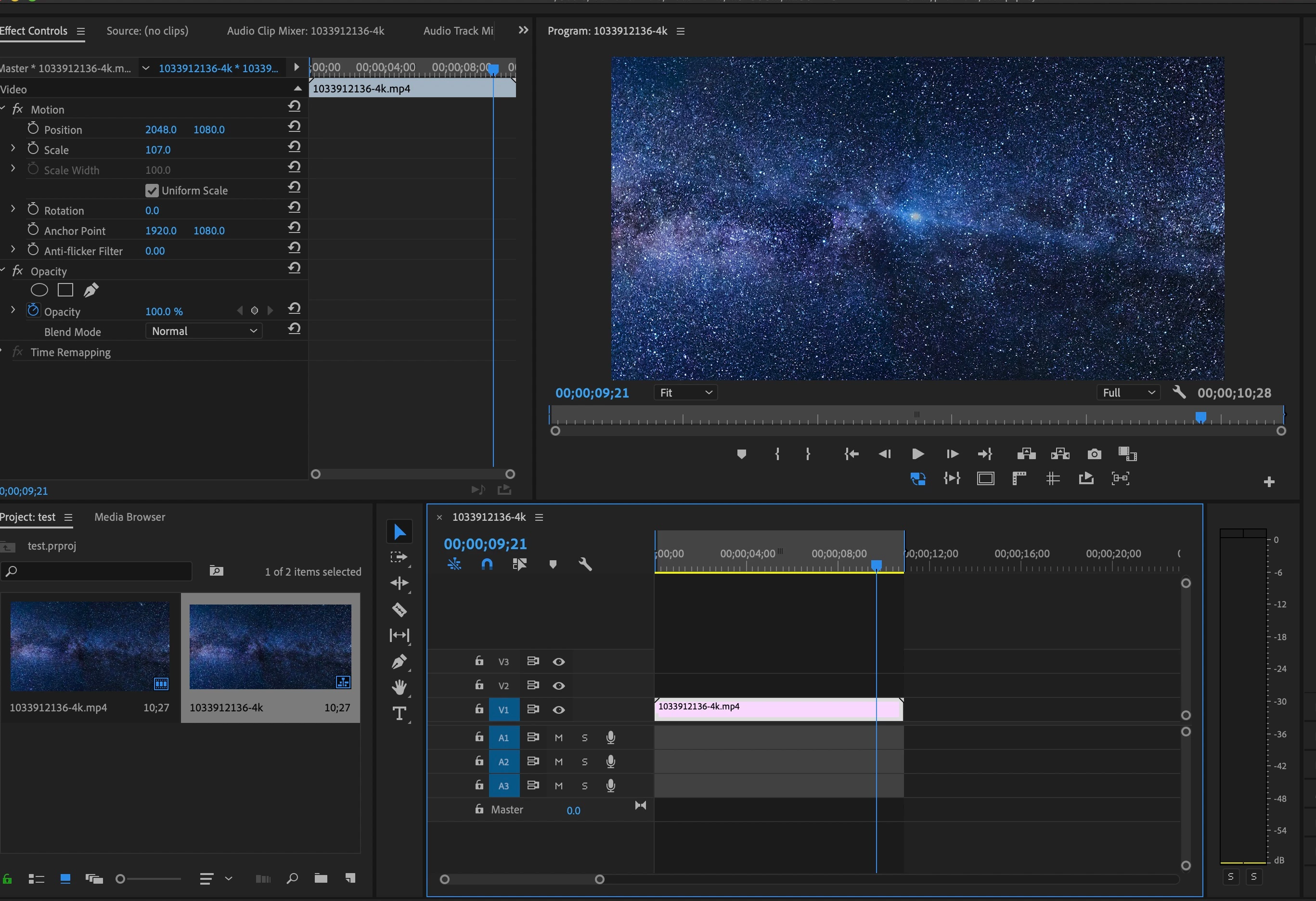Click the Export Frame camera icon
This screenshot has width=1316, height=901.
(x=1094, y=454)
